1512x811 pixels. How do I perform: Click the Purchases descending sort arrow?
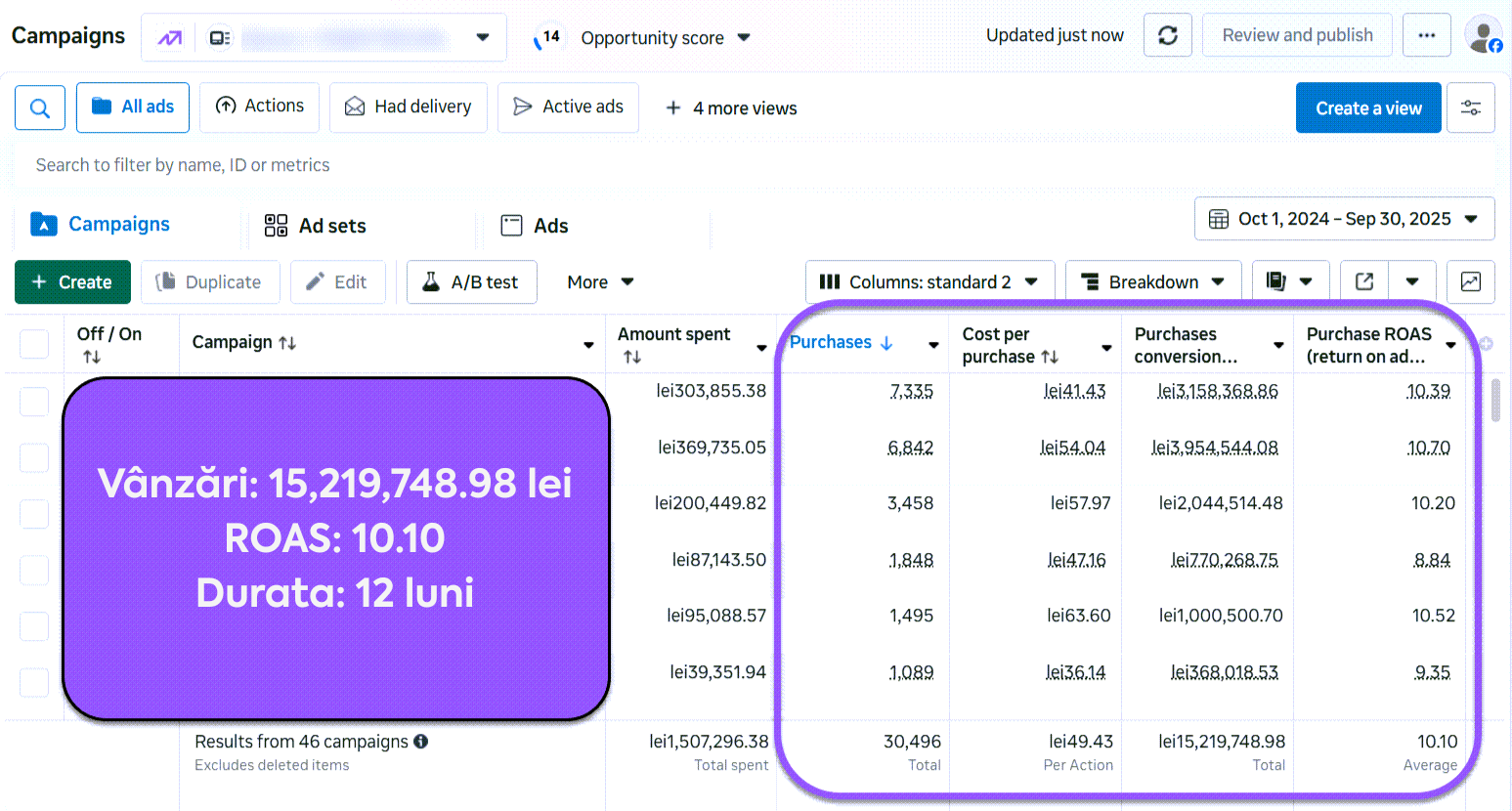tap(886, 343)
